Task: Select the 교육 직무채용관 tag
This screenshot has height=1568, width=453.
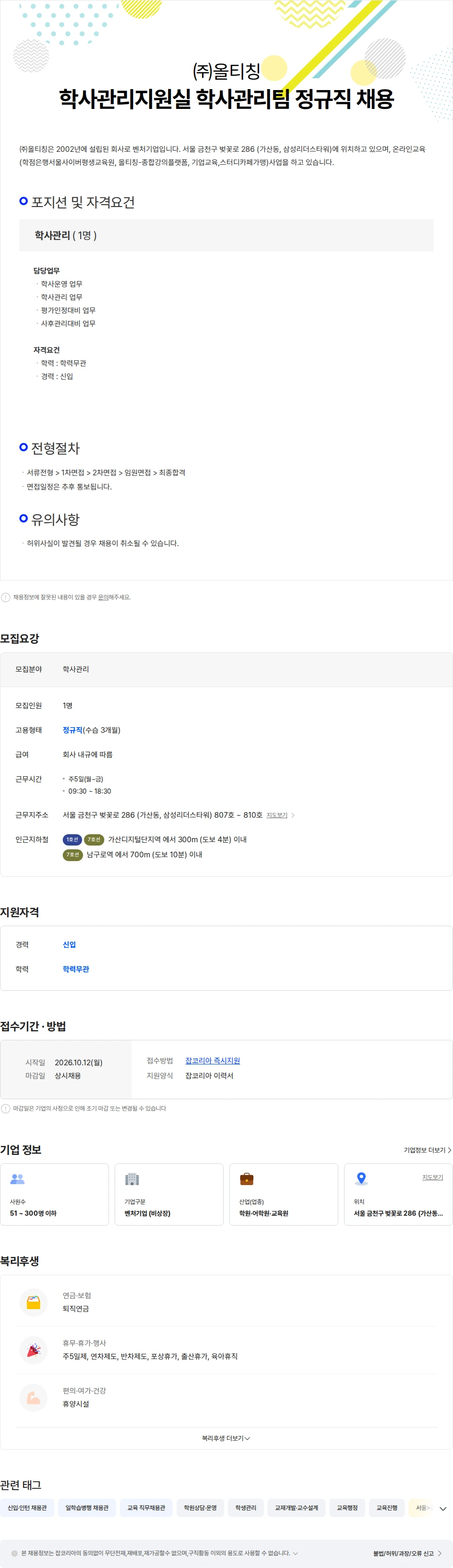Action: (x=146, y=1508)
